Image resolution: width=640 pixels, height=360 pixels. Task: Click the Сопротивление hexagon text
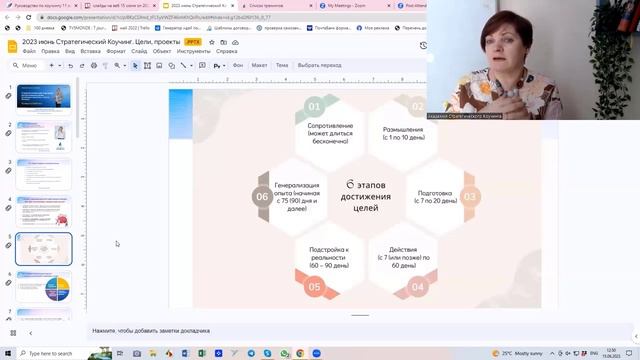[x=330, y=133]
